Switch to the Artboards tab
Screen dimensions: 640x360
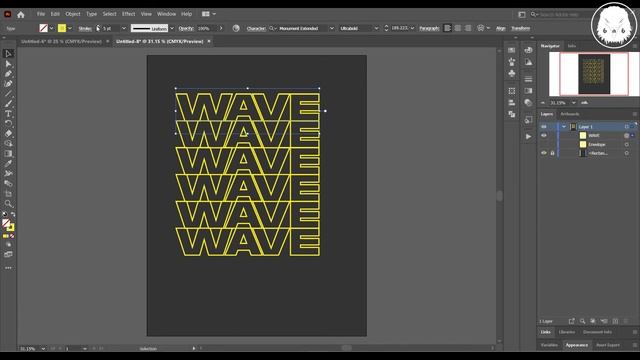(x=569, y=114)
